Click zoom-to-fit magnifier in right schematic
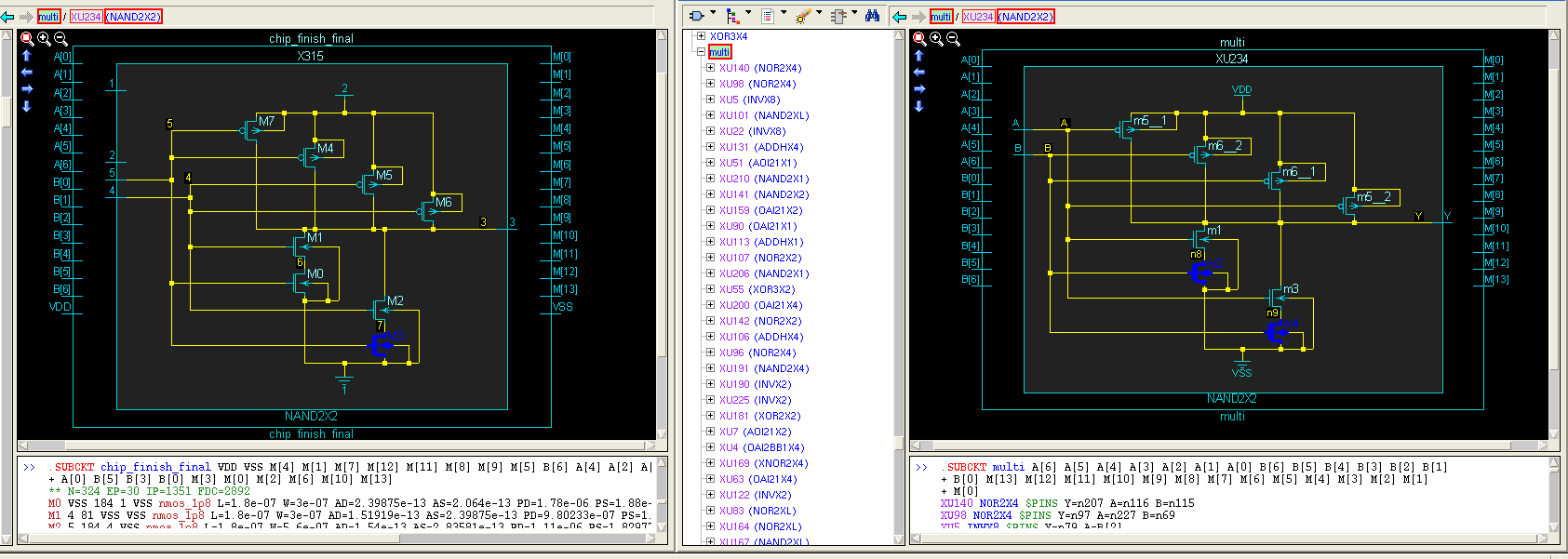 point(919,39)
